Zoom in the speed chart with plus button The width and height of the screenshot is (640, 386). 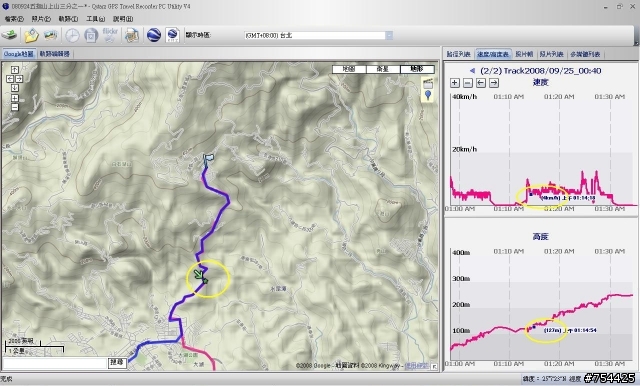(455, 83)
